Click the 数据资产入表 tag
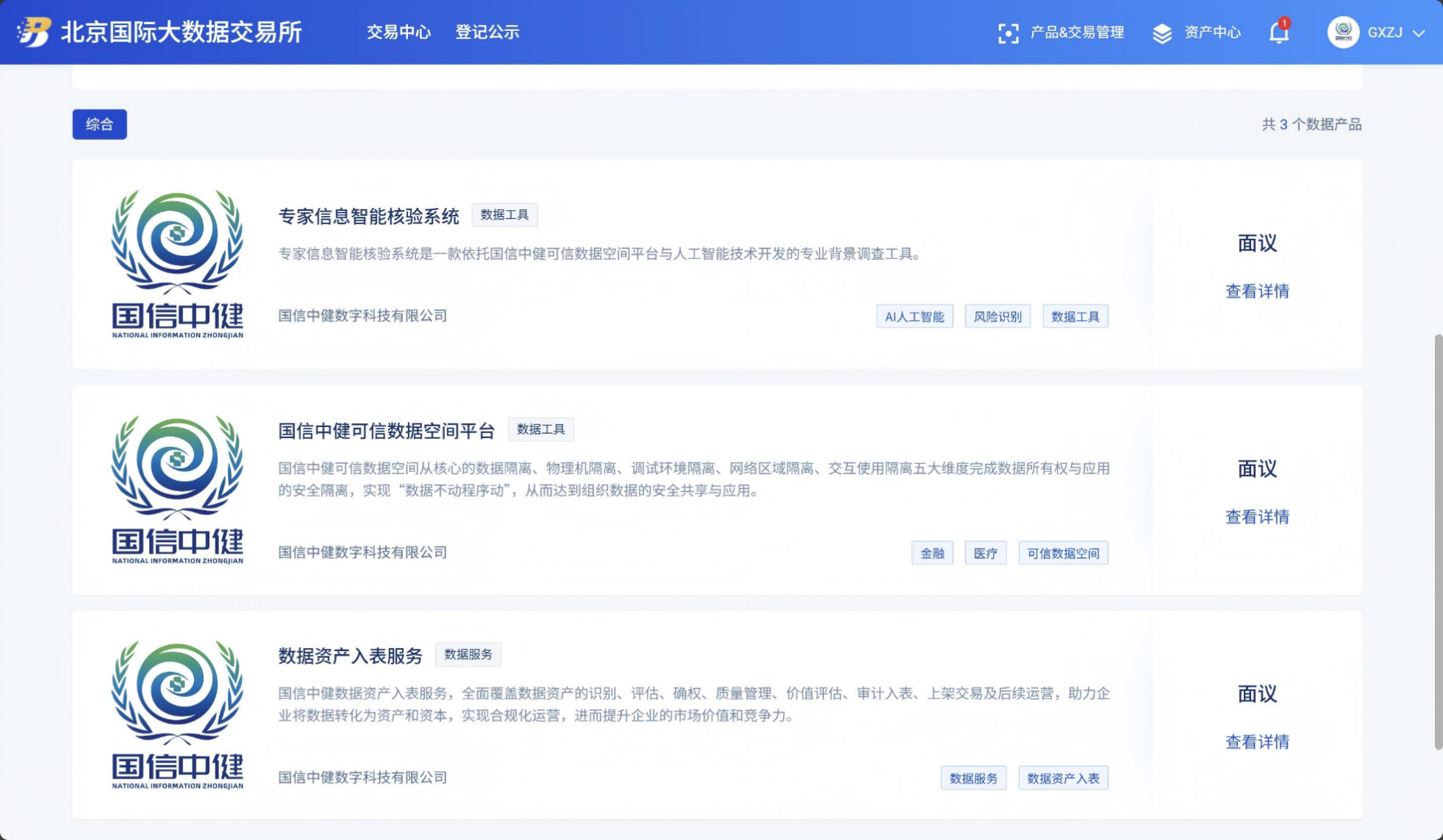The width and height of the screenshot is (1443, 840). coord(1063,778)
